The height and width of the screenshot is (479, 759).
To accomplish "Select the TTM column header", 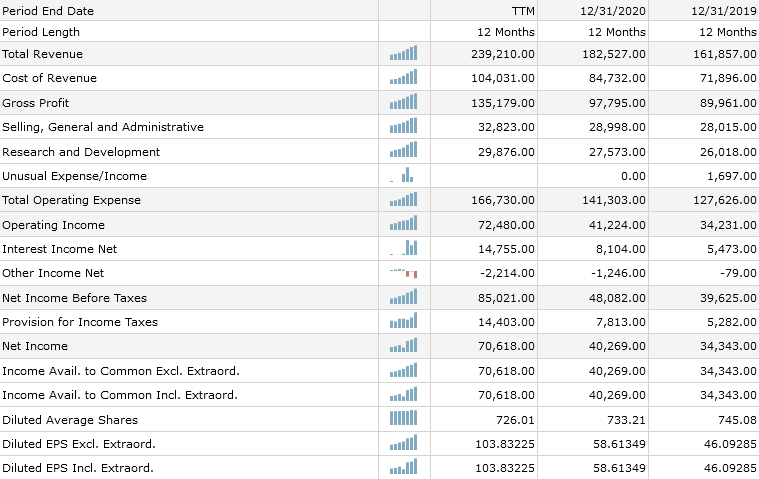I will tap(522, 11).
